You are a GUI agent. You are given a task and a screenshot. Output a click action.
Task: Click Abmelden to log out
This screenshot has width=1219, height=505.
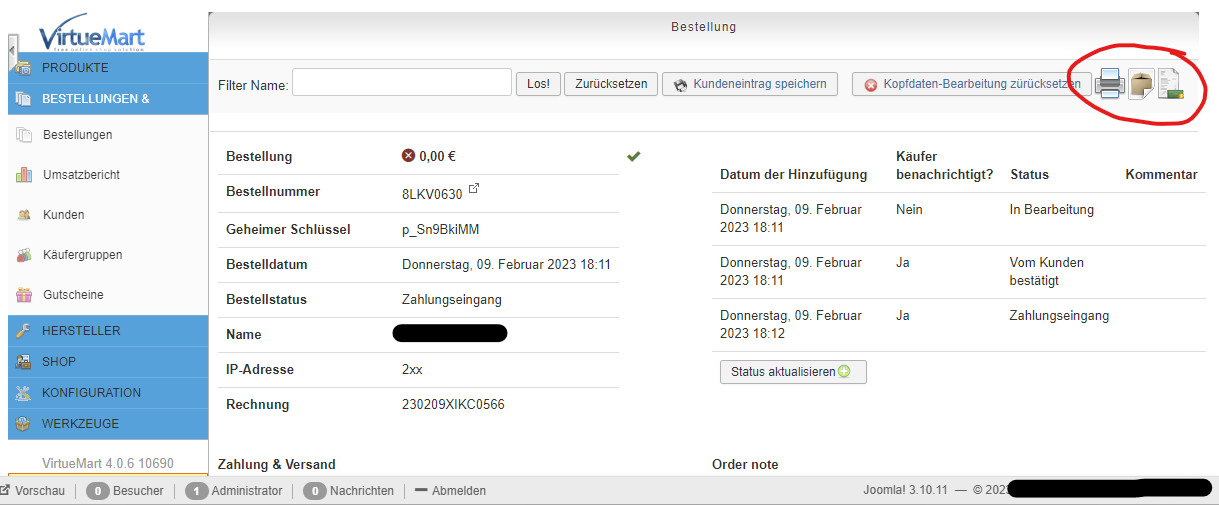click(x=458, y=491)
